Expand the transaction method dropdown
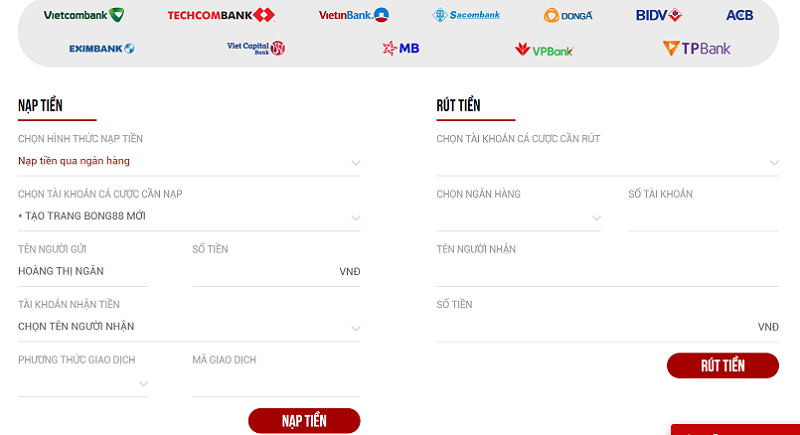This screenshot has width=800, height=435. pos(83,383)
